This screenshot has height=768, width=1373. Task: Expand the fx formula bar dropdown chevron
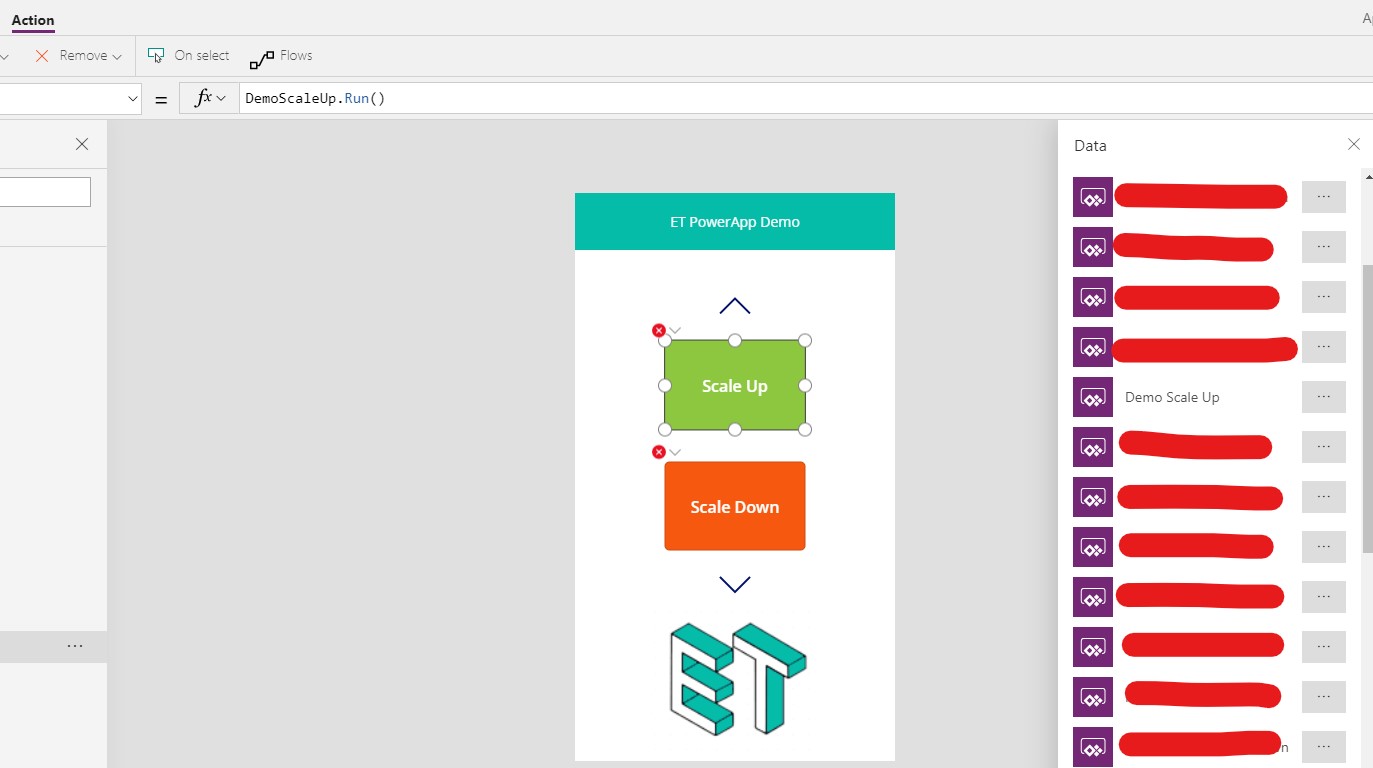point(222,98)
